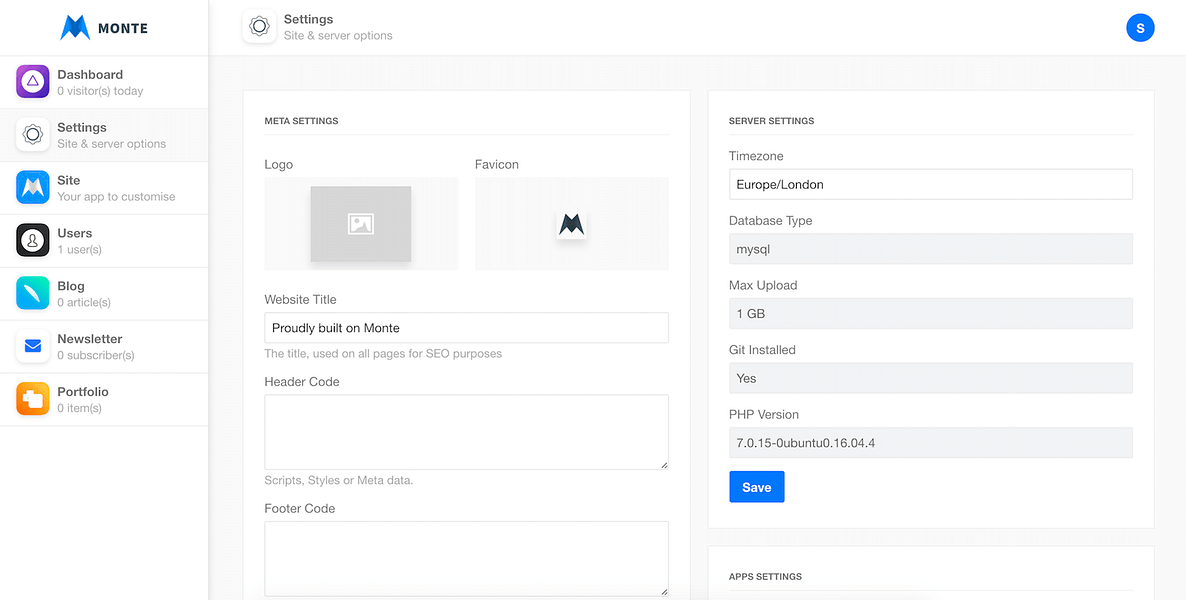Click the 'Favicon' label
Viewport: 1186px width, 600px height.
(497, 164)
